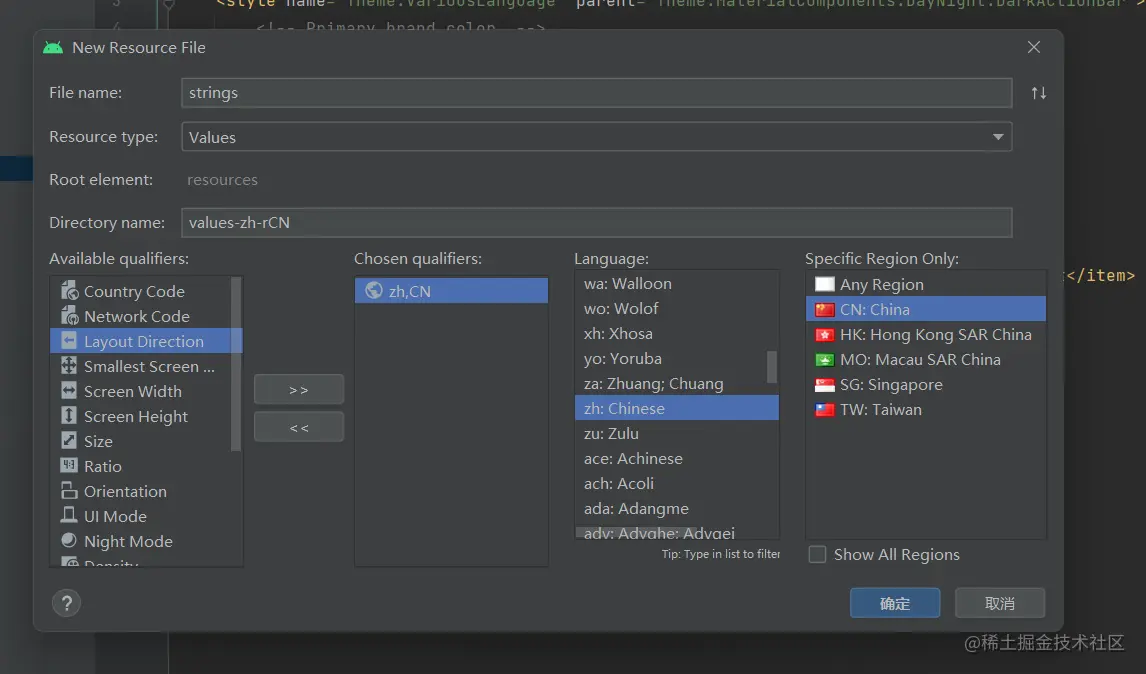Select SG: Singapore region label
Image resolution: width=1146 pixels, height=674 pixels.
coord(891,385)
